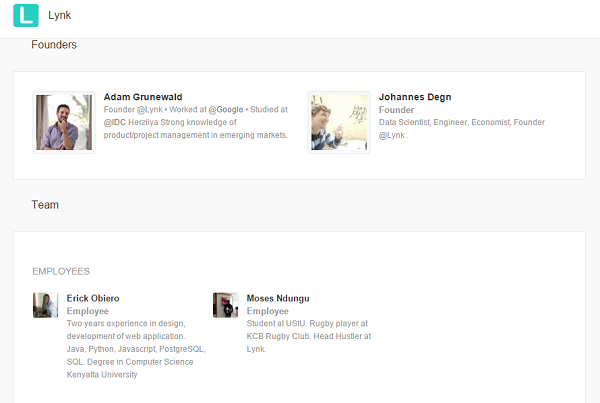Follow the @Google link in Adam's bio
The width and height of the screenshot is (600, 403).
226,109
